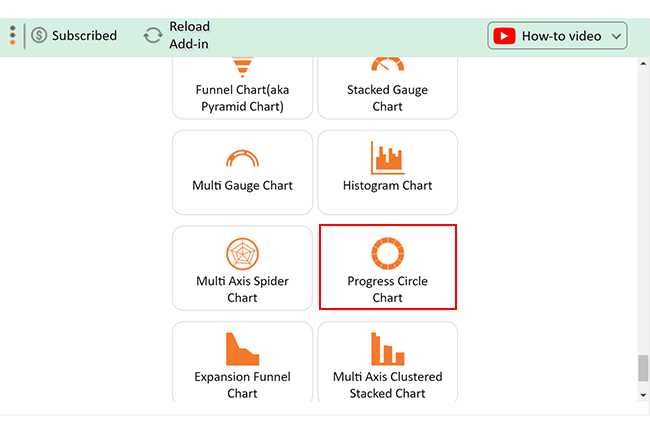650x434 pixels.
Task: Select Multi Axis Clustered Stacked Chart label
Action: click(x=388, y=385)
